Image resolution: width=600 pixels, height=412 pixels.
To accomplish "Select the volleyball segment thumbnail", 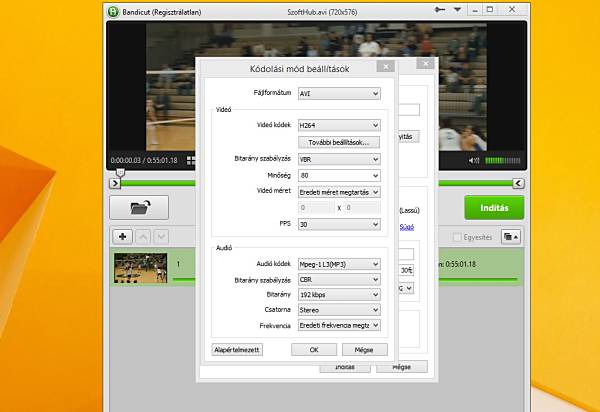I will (x=140, y=268).
